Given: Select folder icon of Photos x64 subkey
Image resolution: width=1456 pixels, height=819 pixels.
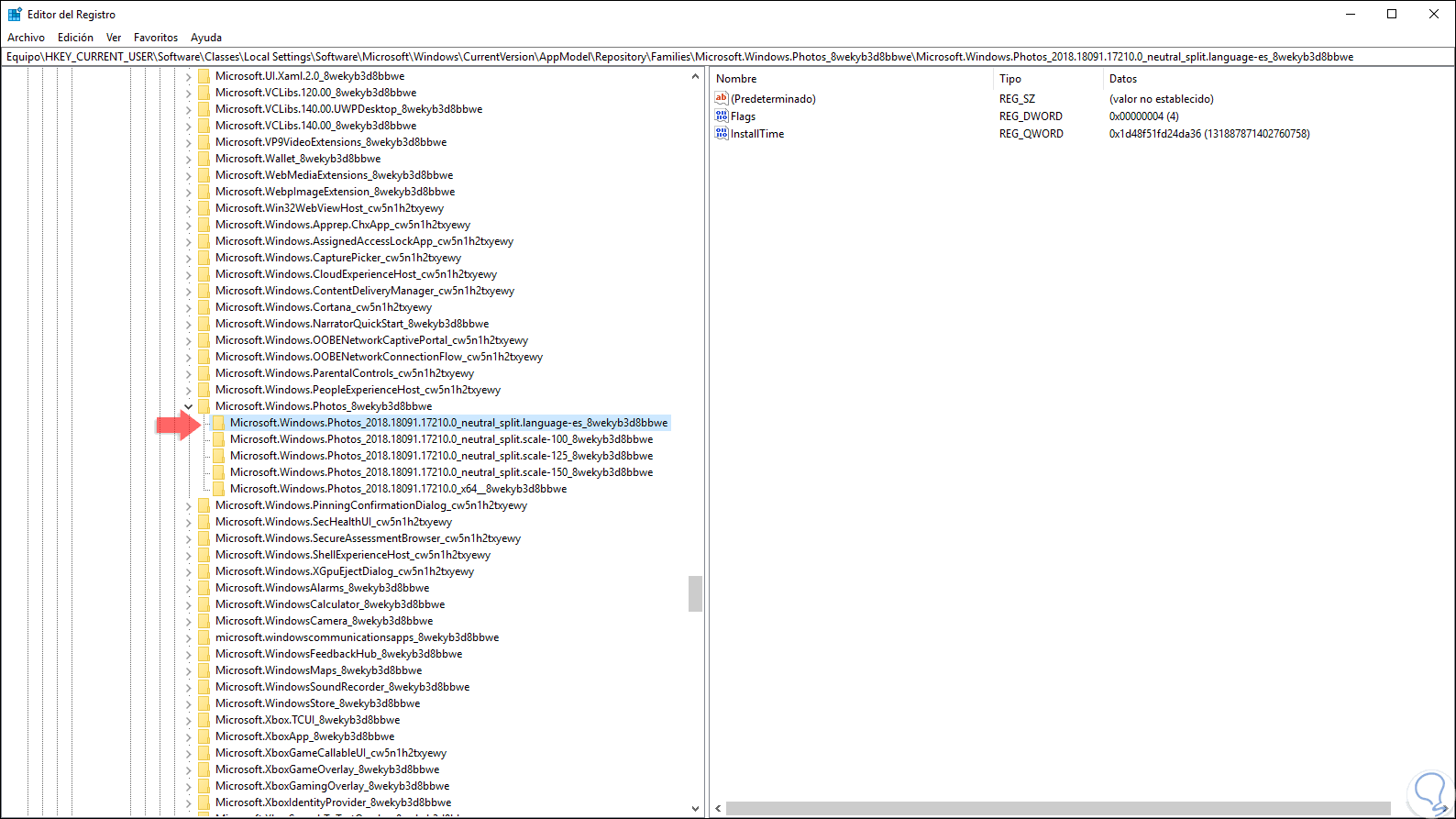Looking at the screenshot, I should click(218, 489).
